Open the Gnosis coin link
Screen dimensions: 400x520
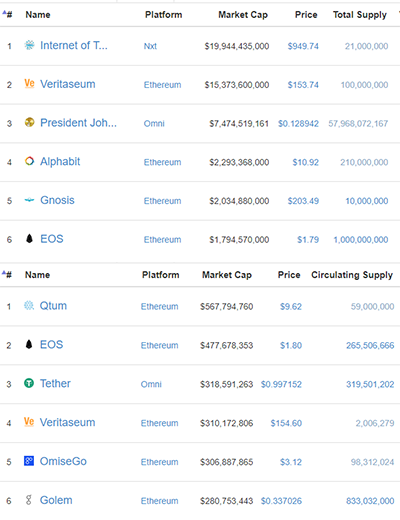57,200
